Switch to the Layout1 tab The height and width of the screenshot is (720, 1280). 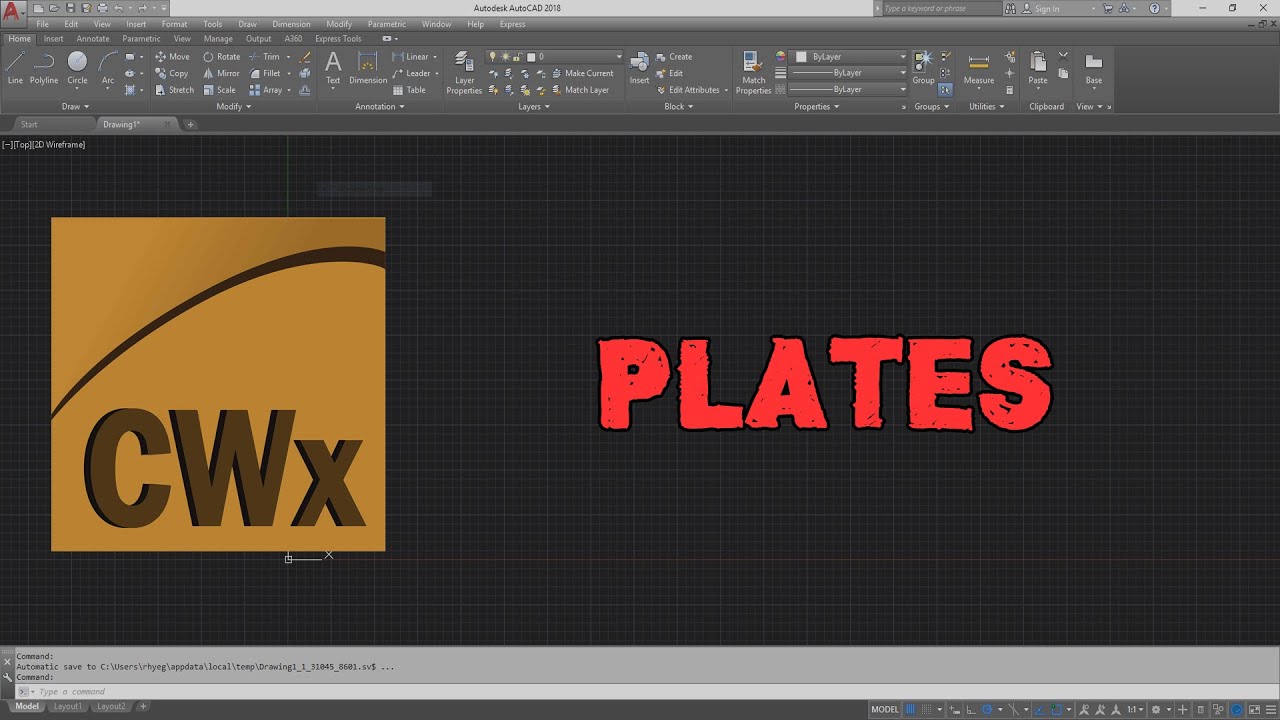pyautogui.click(x=68, y=707)
